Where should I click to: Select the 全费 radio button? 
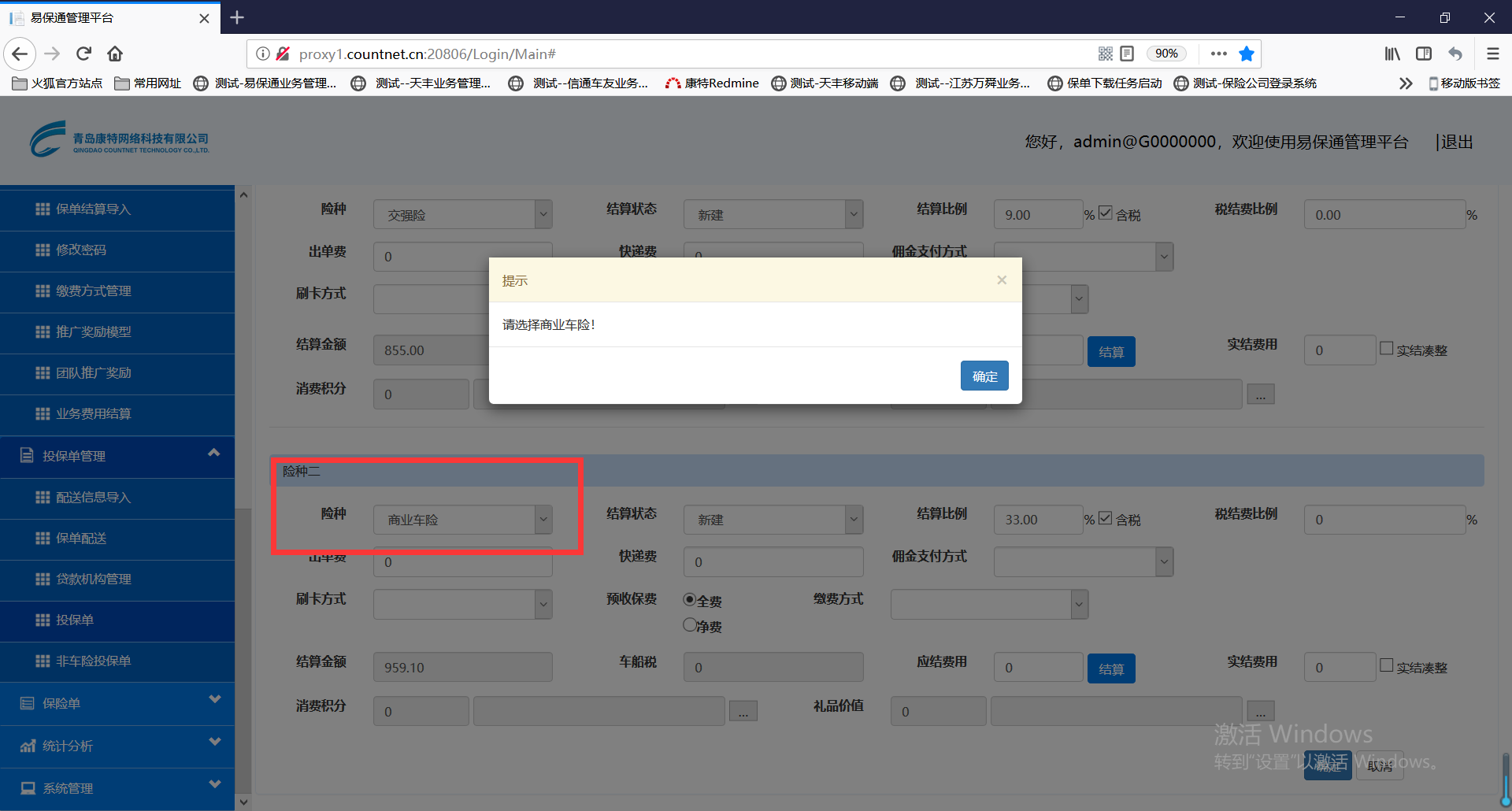[x=690, y=600]
